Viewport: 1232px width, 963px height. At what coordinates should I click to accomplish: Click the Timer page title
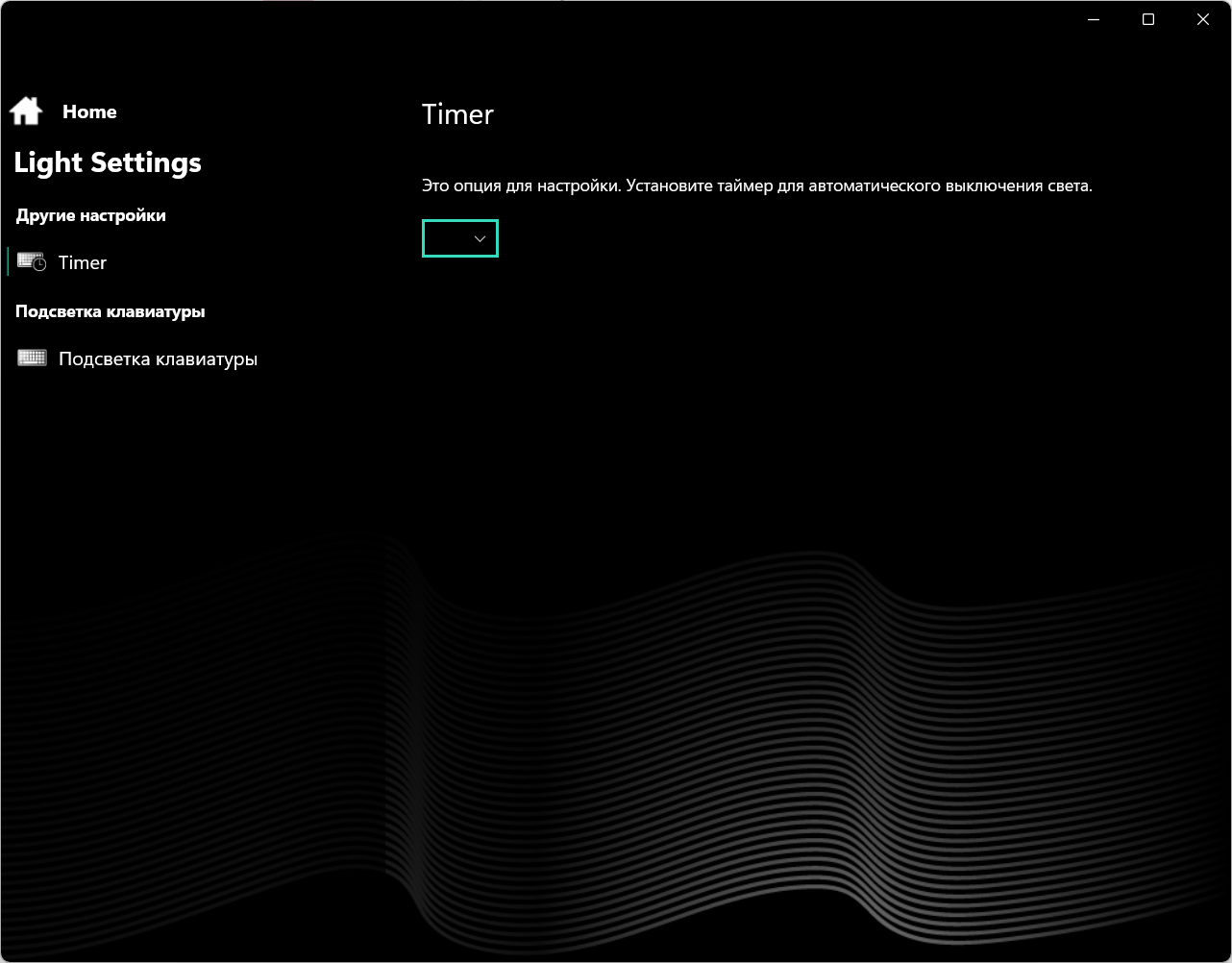click(x=457, y=114)
